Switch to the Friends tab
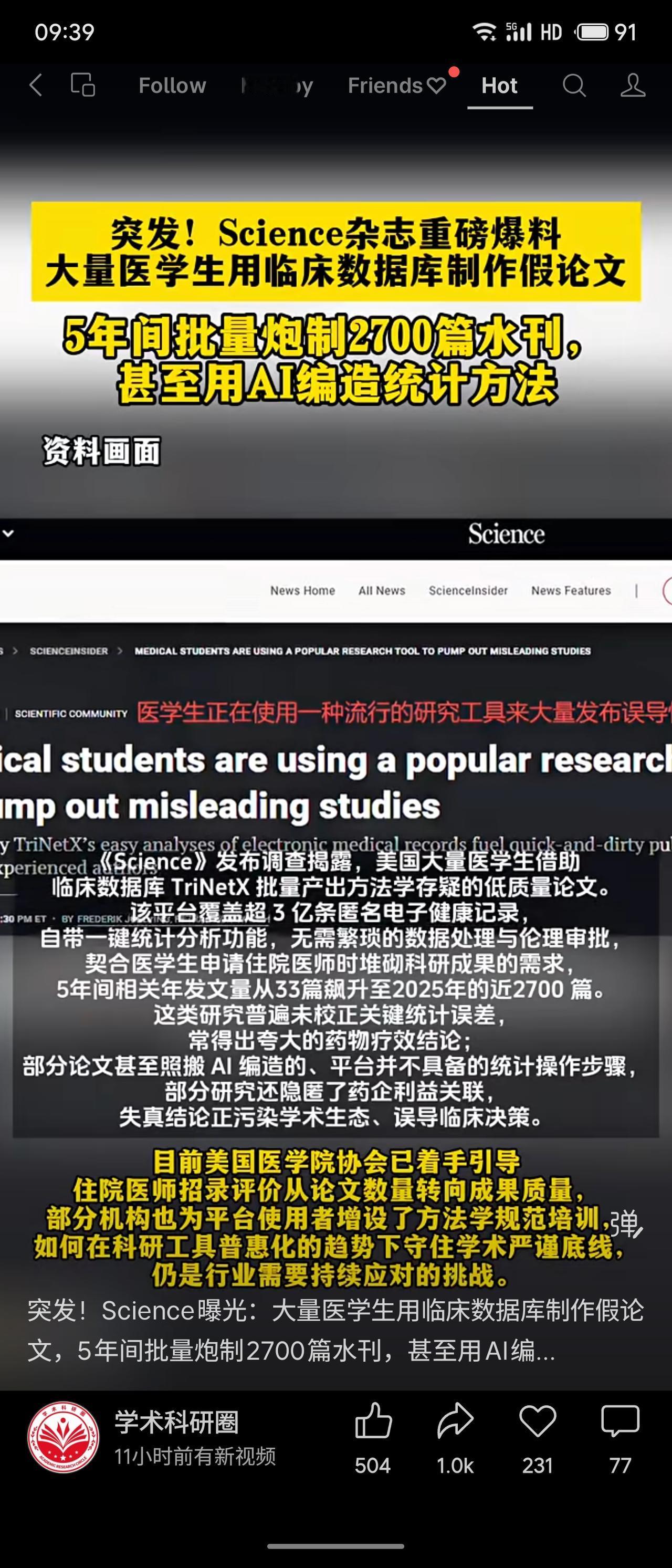 pos(397,85)
